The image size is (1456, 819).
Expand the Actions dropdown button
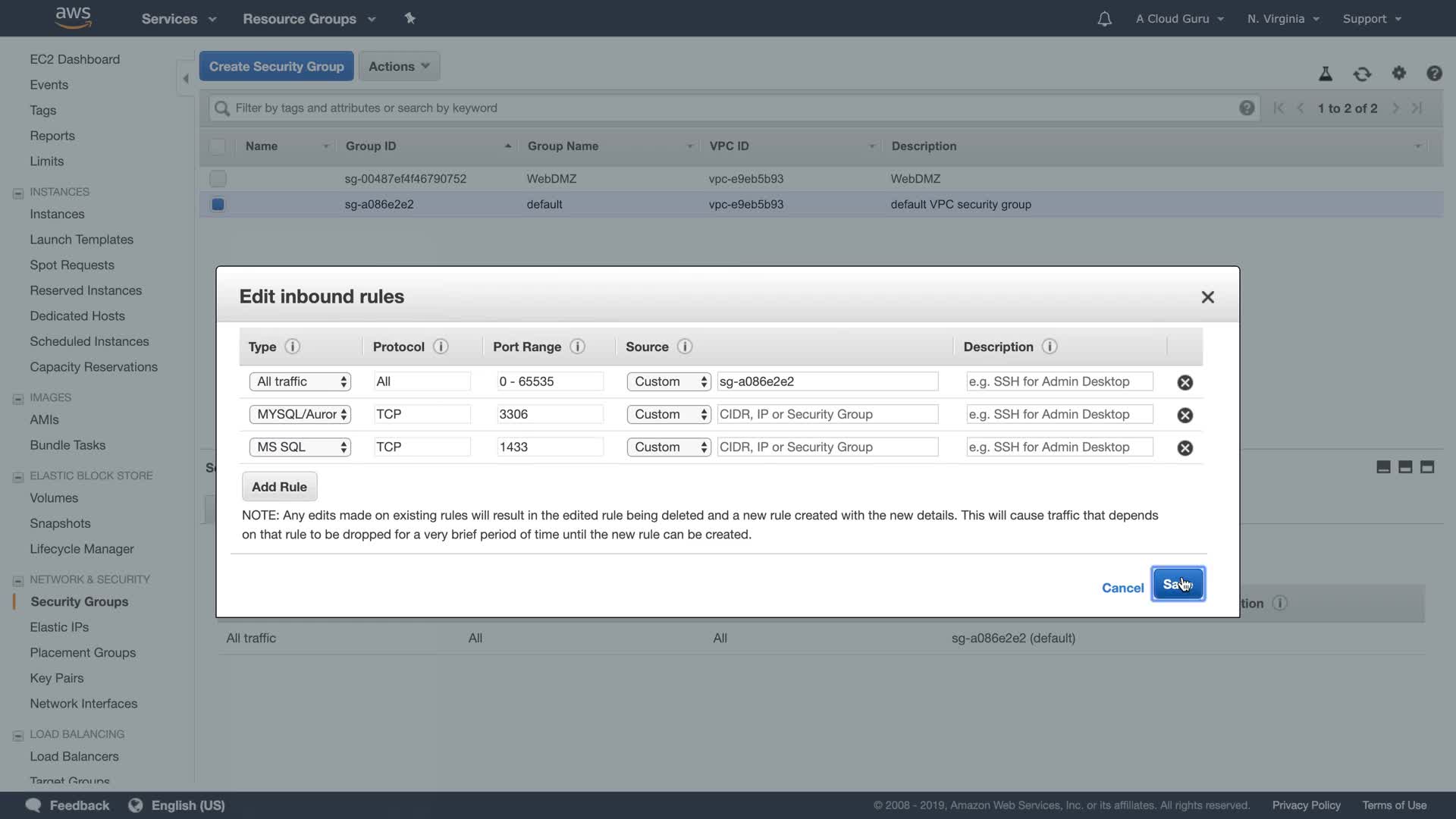(x=399, y=67)
